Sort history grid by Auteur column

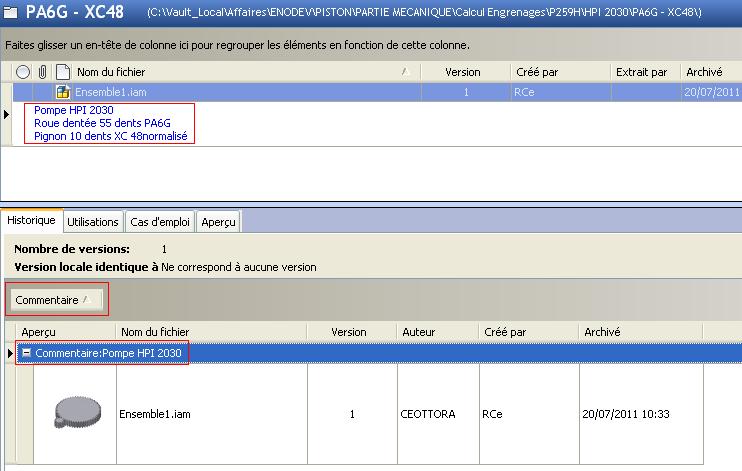(438, 332)
